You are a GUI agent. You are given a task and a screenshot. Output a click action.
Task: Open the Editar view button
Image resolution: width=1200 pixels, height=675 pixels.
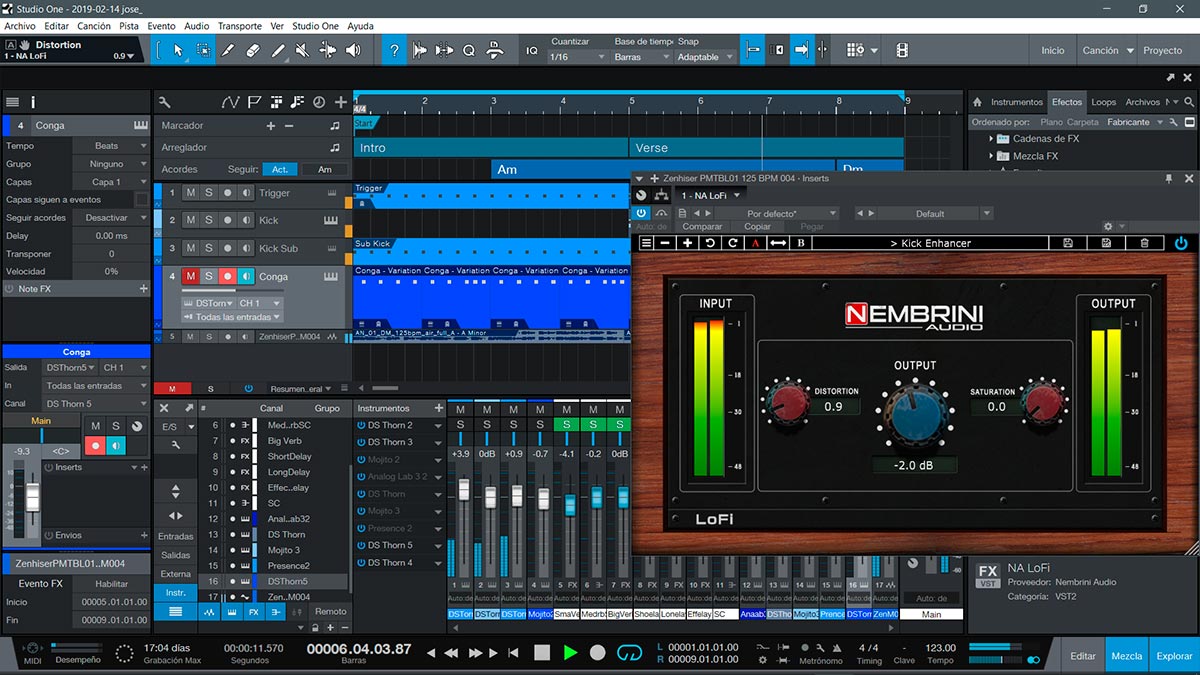coord(1083,656)
